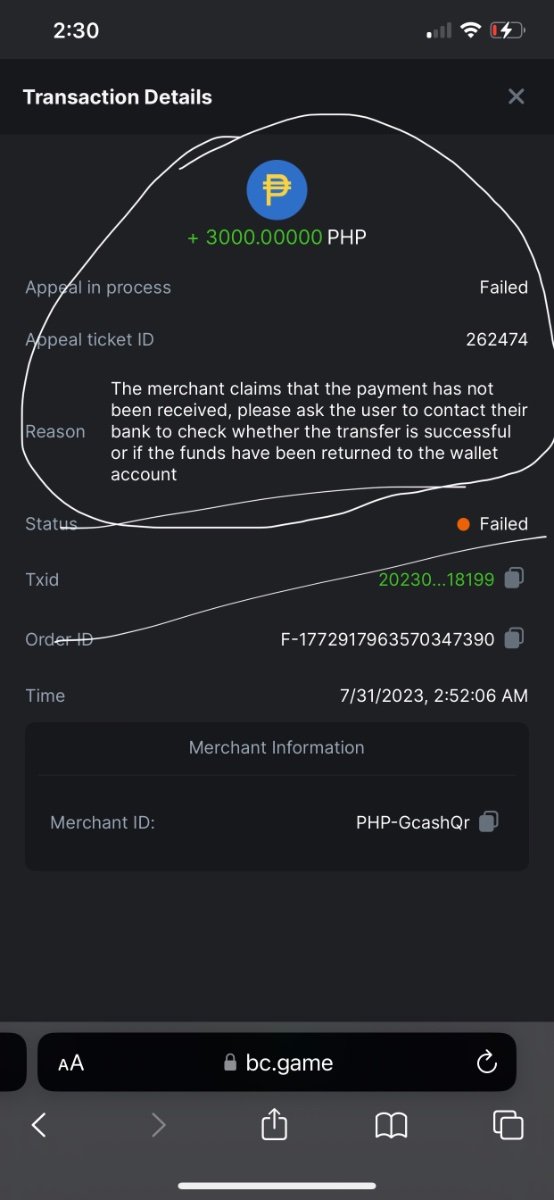Go forward in Safari history
This screenshot has width=554, height=1200.
tap(157, 1125)
